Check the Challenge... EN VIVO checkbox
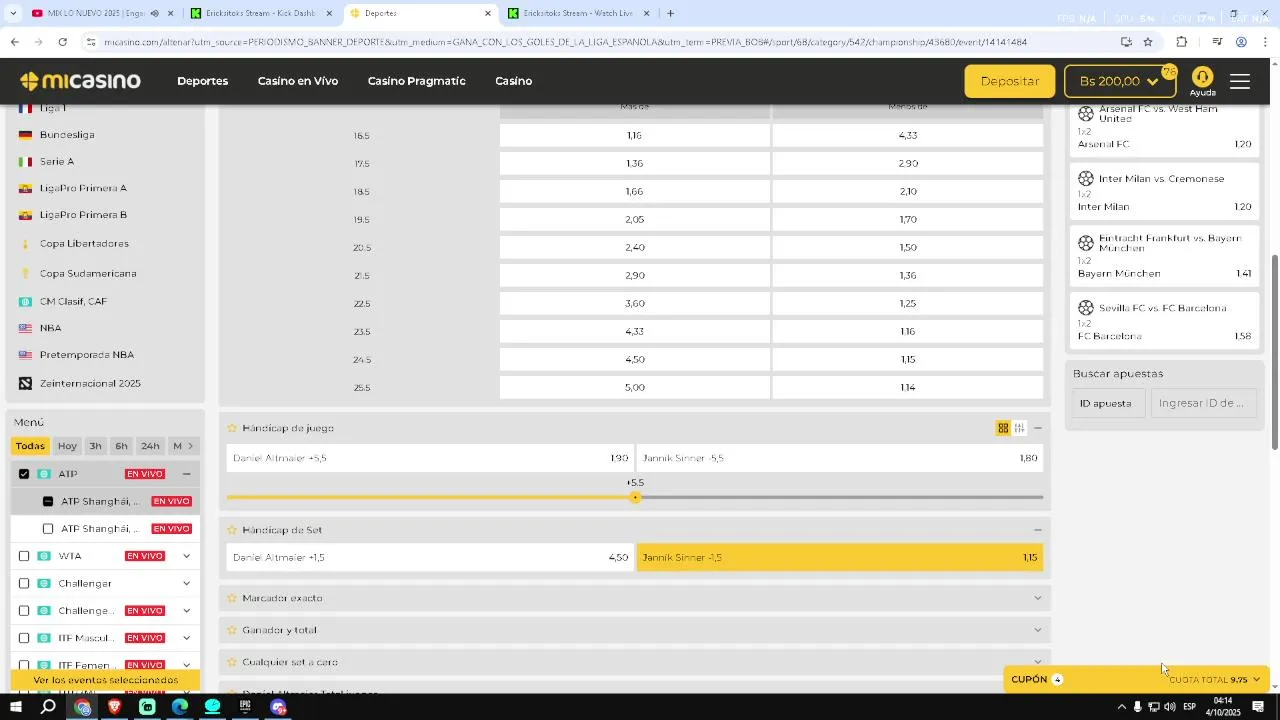 pos(24,611)
